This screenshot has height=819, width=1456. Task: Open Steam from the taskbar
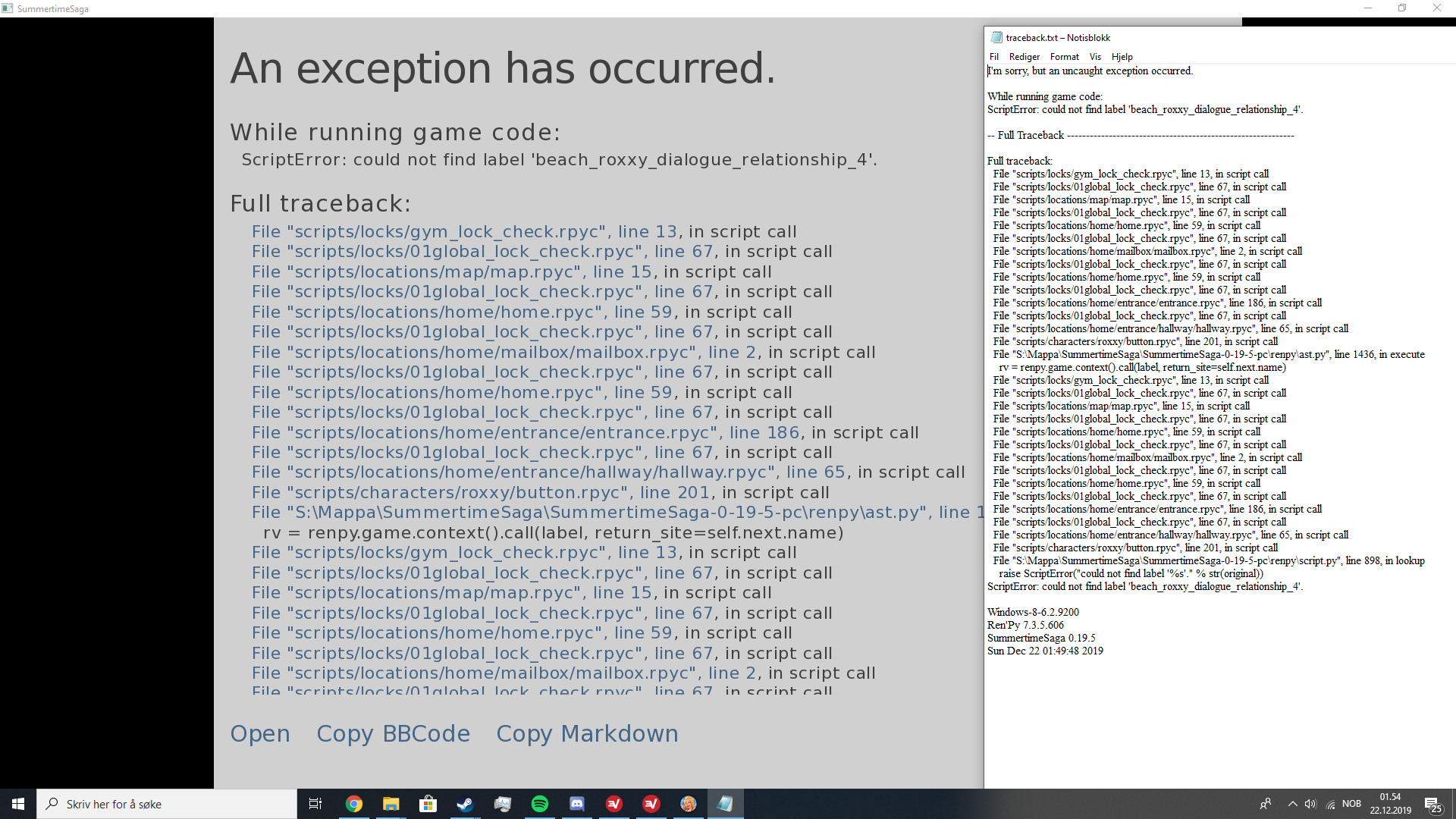point(465,804)
